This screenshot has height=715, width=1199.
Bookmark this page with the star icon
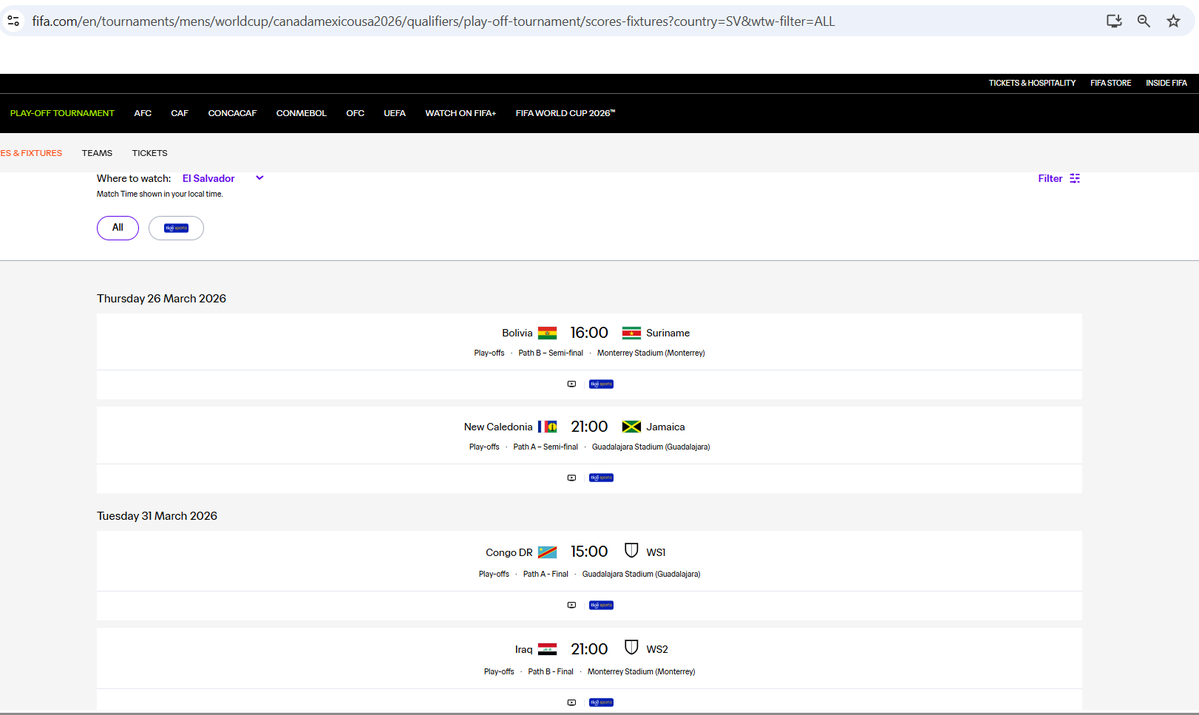(x=1173, y=21)
